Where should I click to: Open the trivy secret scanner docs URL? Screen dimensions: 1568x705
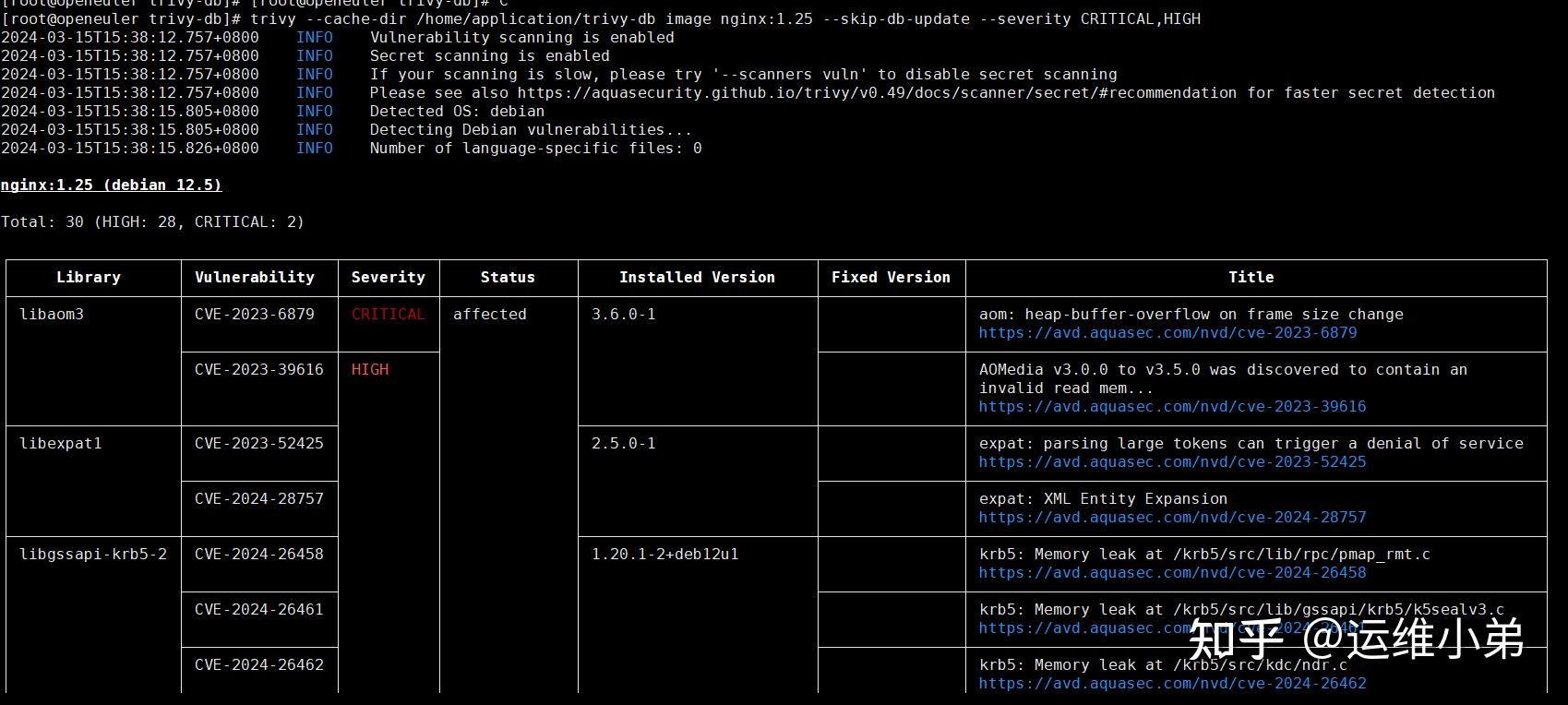pyautogui.click(x=877, y=93)
